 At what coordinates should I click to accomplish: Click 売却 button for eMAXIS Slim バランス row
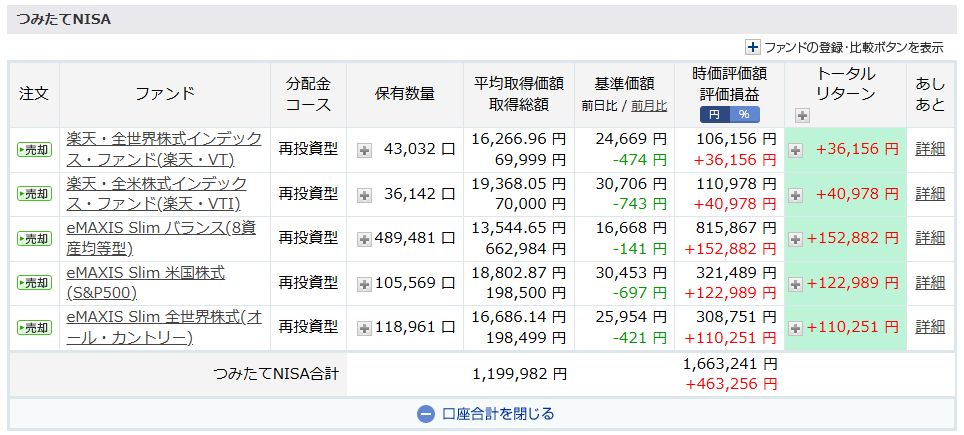(34, 238)
